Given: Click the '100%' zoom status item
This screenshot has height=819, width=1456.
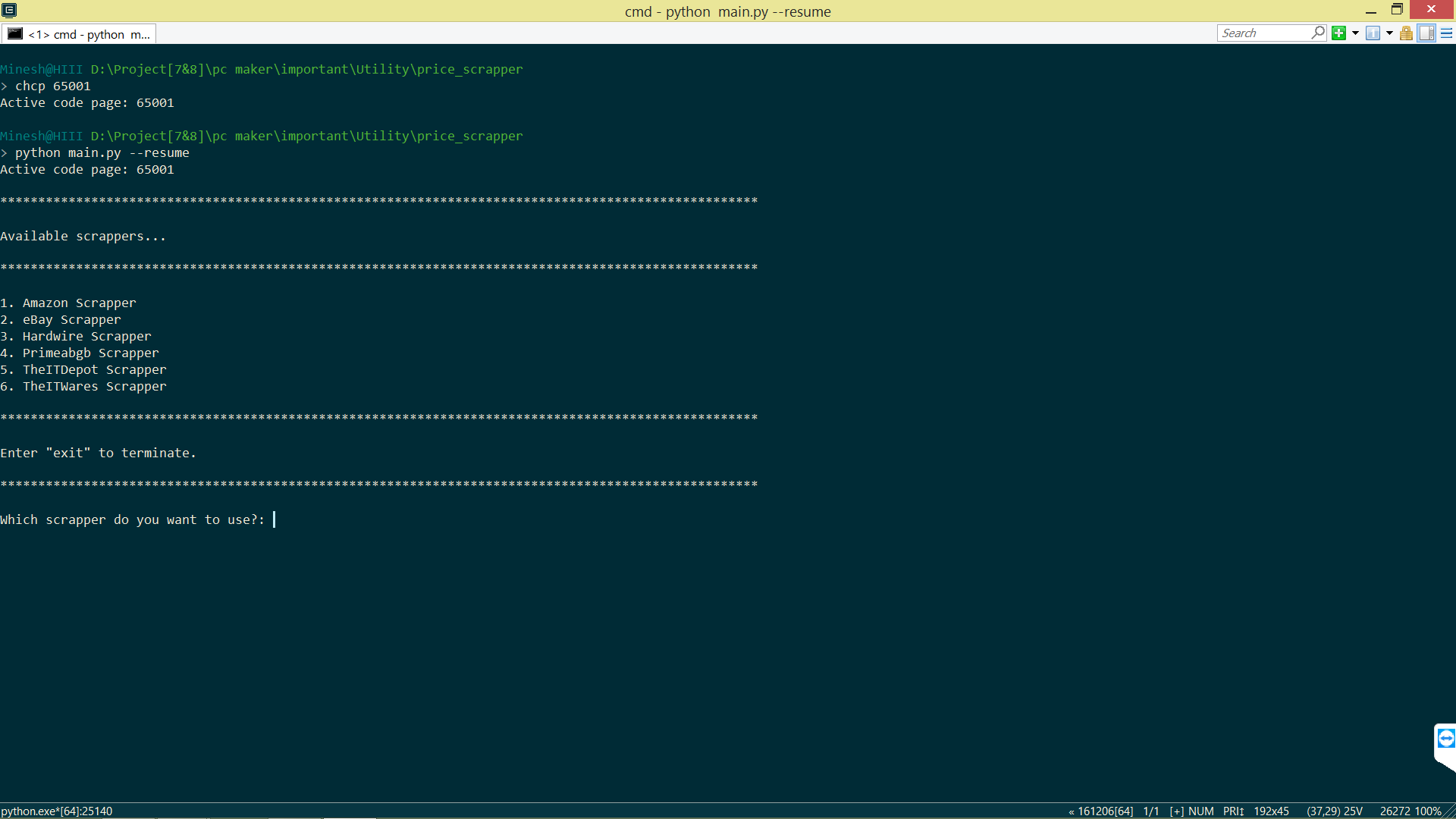Looking at the screenshot, I should [x=1428, y=811].
